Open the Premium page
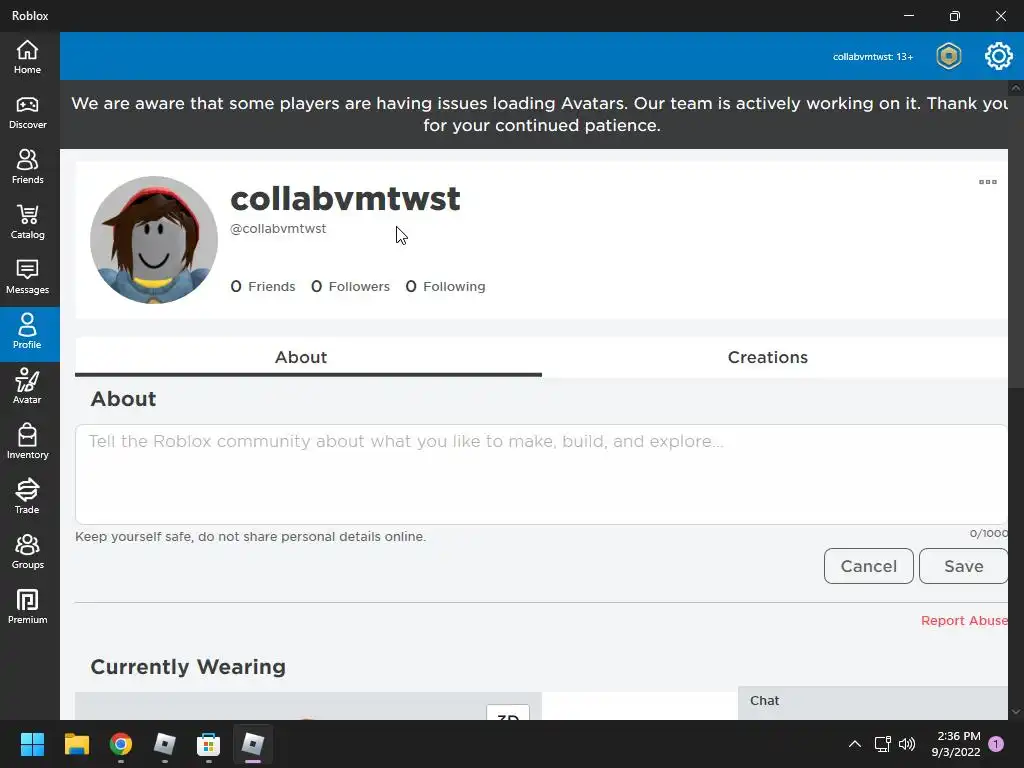 27,607
